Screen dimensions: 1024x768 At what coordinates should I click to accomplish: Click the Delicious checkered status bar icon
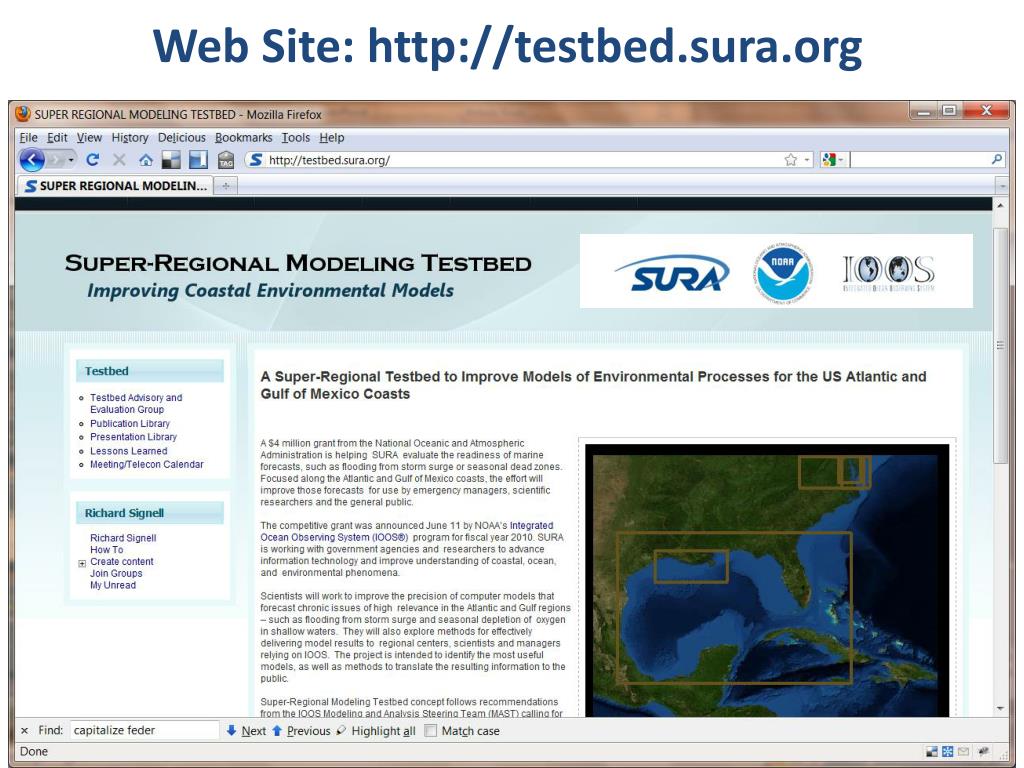pos(932,752)
